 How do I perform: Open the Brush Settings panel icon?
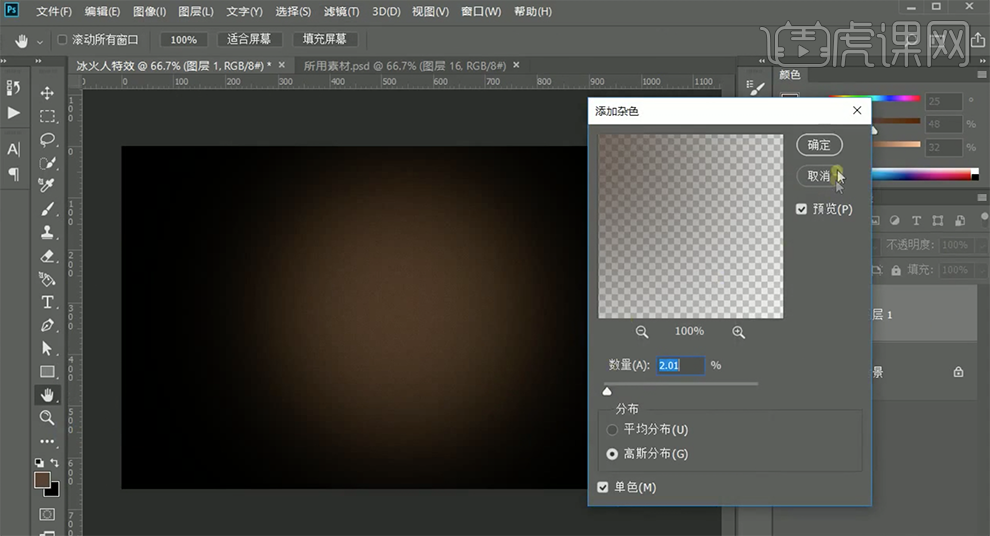(754, 88)
